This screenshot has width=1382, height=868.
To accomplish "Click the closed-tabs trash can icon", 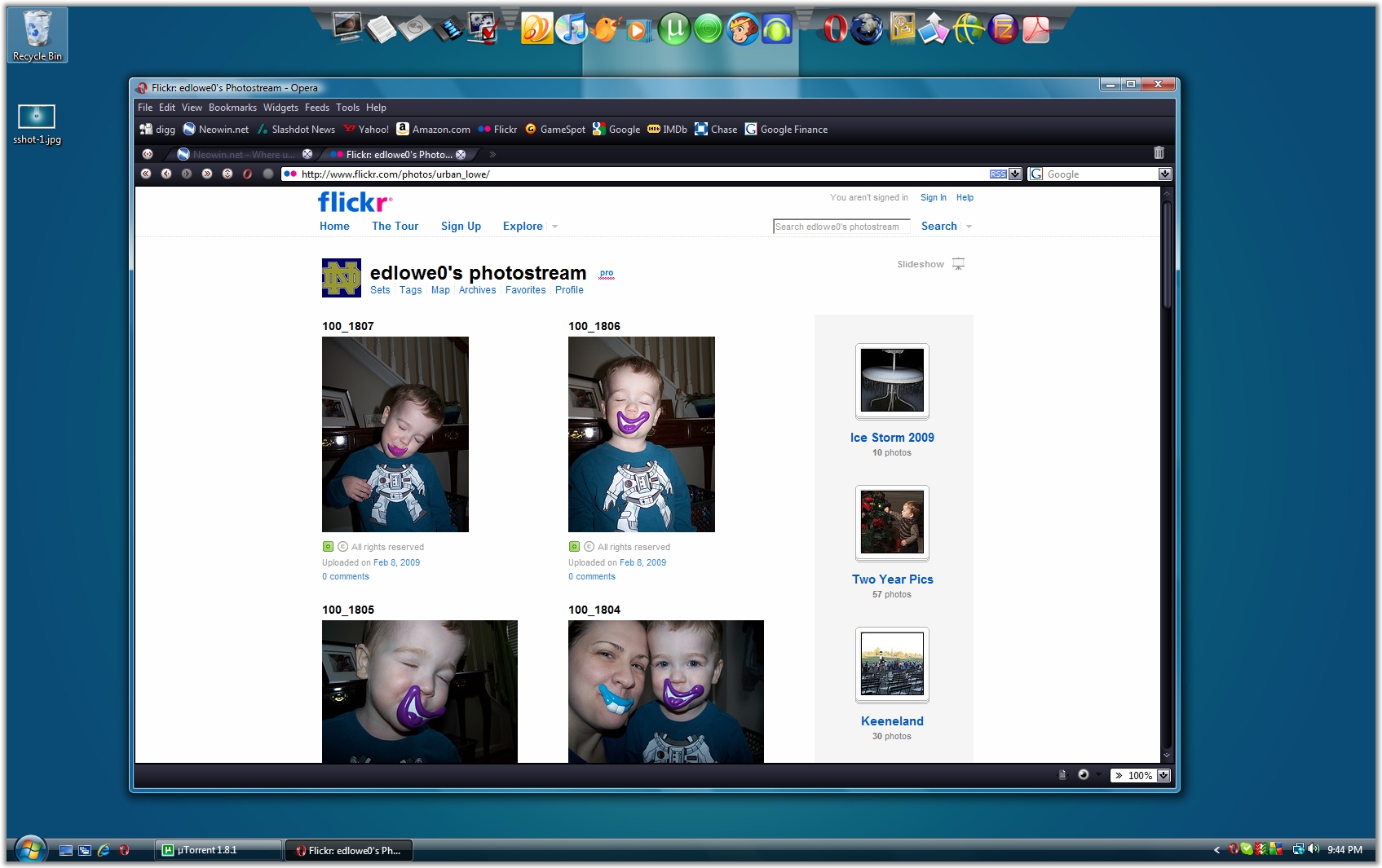I will (x=1159, y=153).
